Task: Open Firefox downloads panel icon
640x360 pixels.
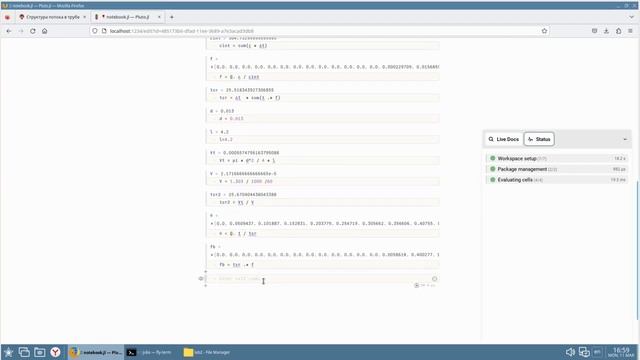Action: 606,31
